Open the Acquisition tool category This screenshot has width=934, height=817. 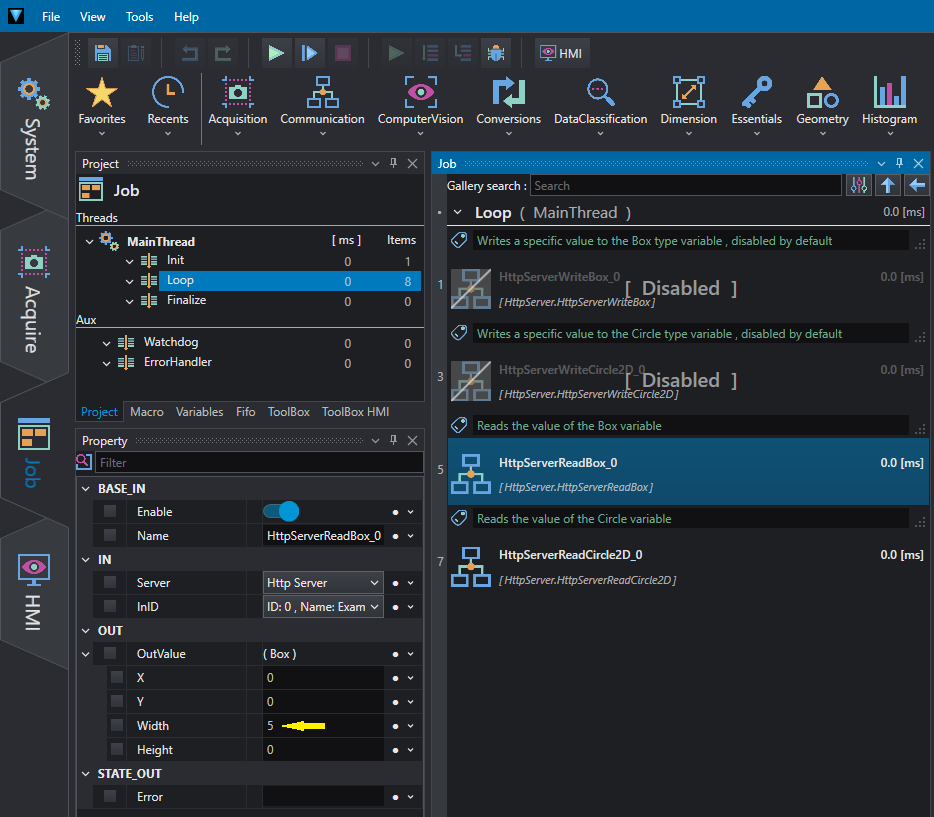[x=238, y=106]
